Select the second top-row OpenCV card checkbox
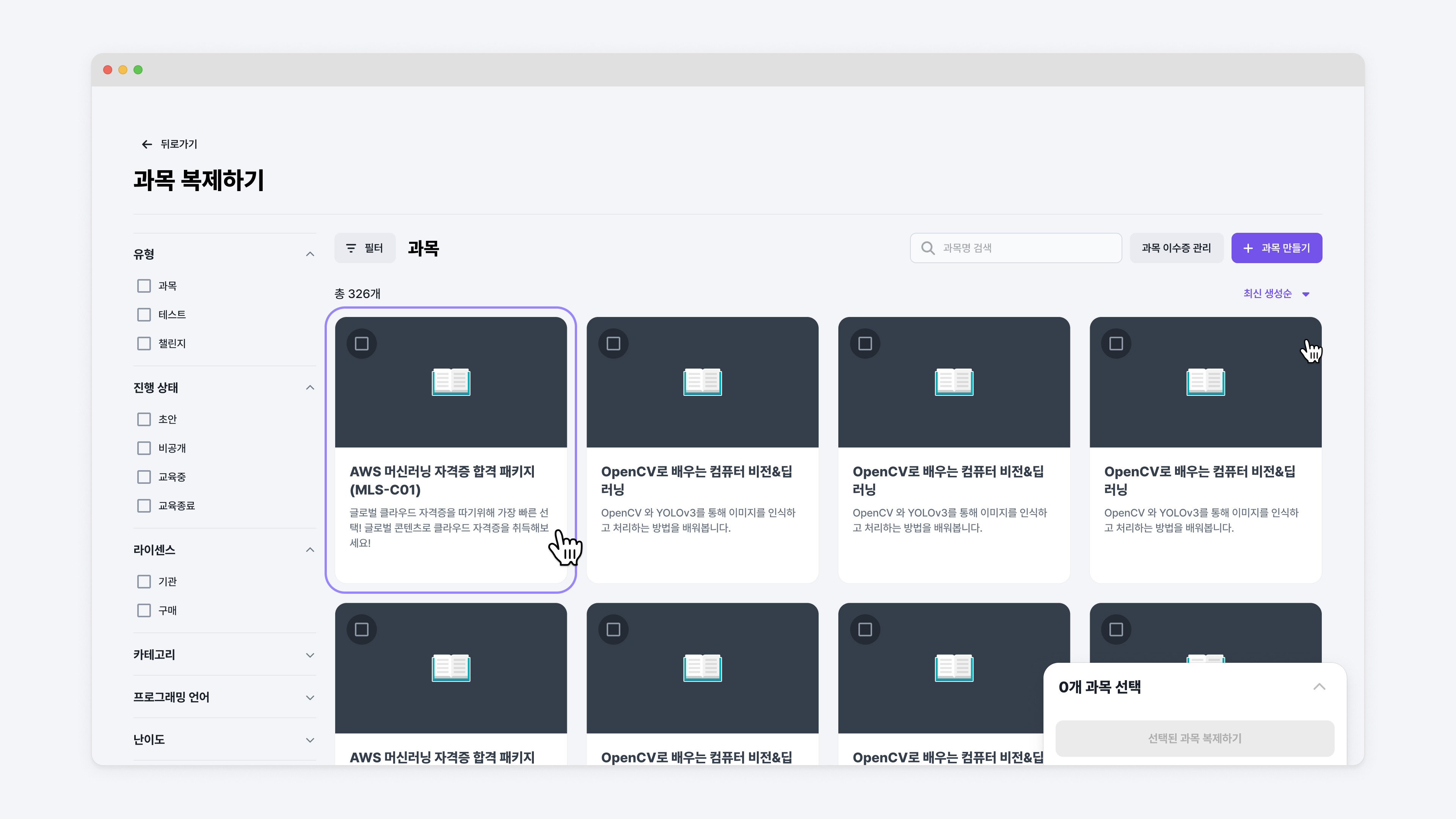 point(613,344)
